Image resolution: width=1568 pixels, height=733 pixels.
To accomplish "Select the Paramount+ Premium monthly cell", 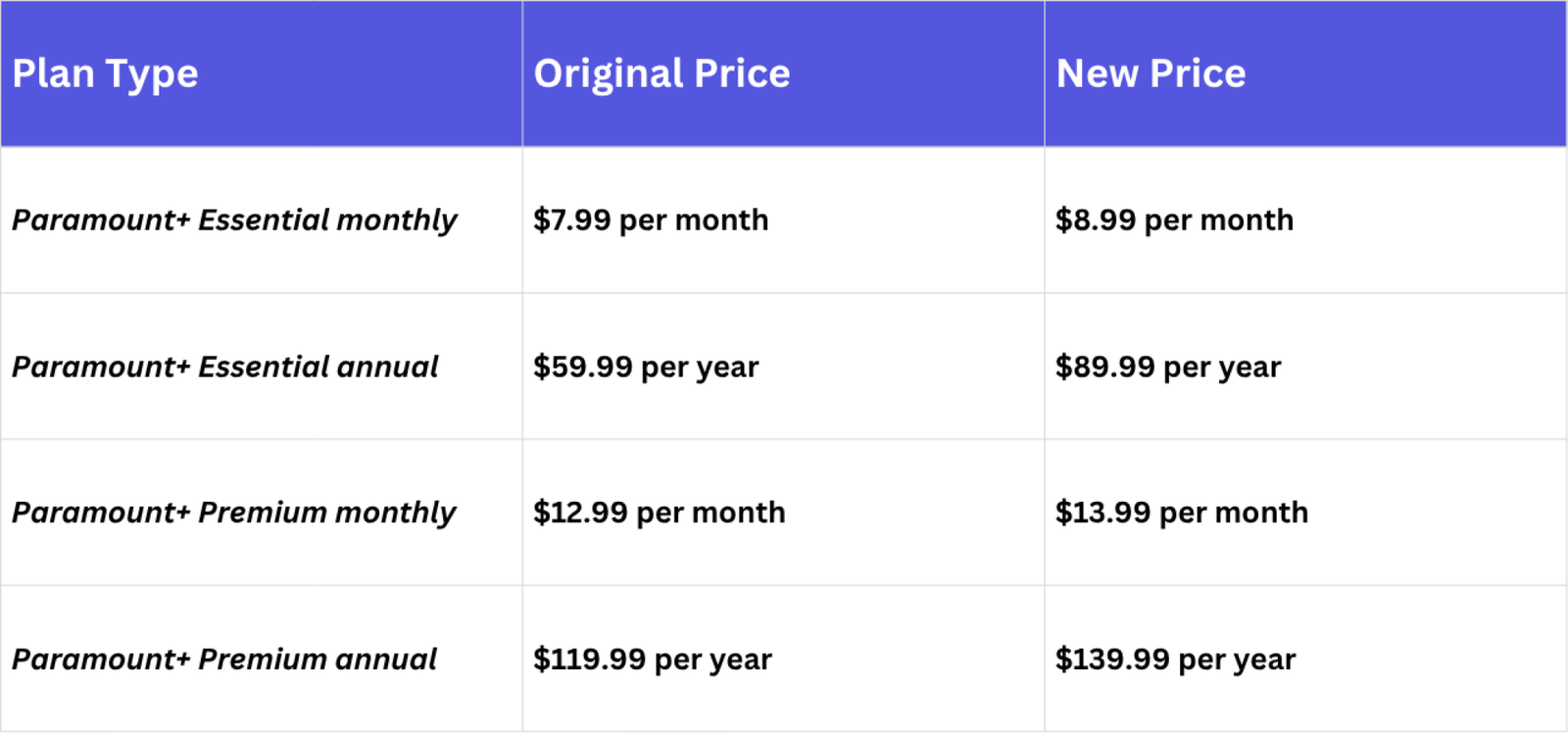I will coord(233,513).
